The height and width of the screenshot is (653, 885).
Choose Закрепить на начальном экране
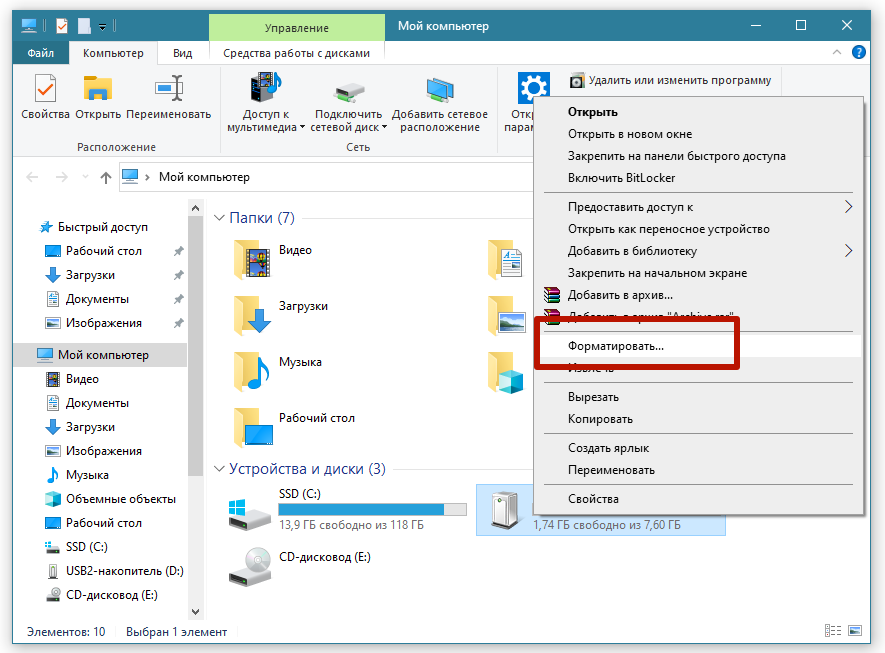click(x=699, y=273)
